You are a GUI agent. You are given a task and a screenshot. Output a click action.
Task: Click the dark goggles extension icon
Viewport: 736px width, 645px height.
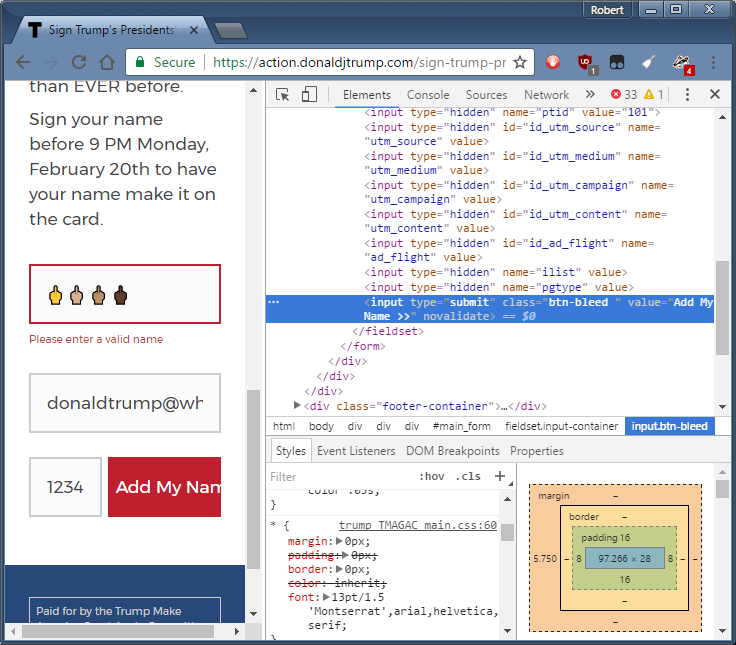coord(616,62)
